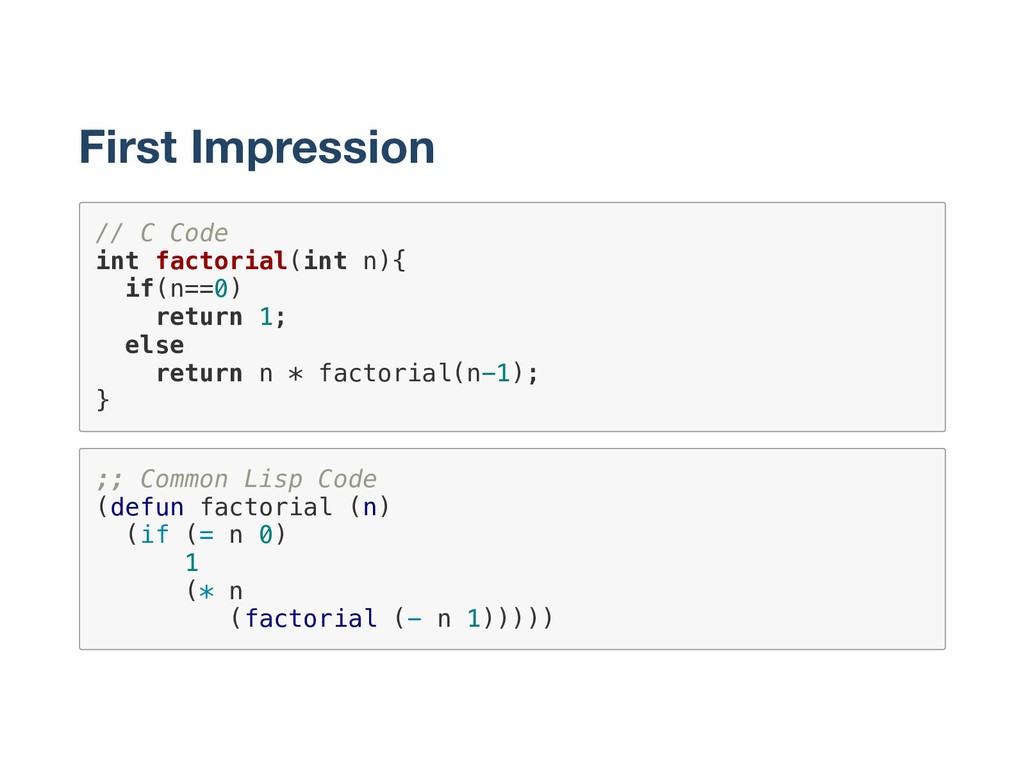
Task: Click the standalone "1" in the Lisp code
Action: 192,563
